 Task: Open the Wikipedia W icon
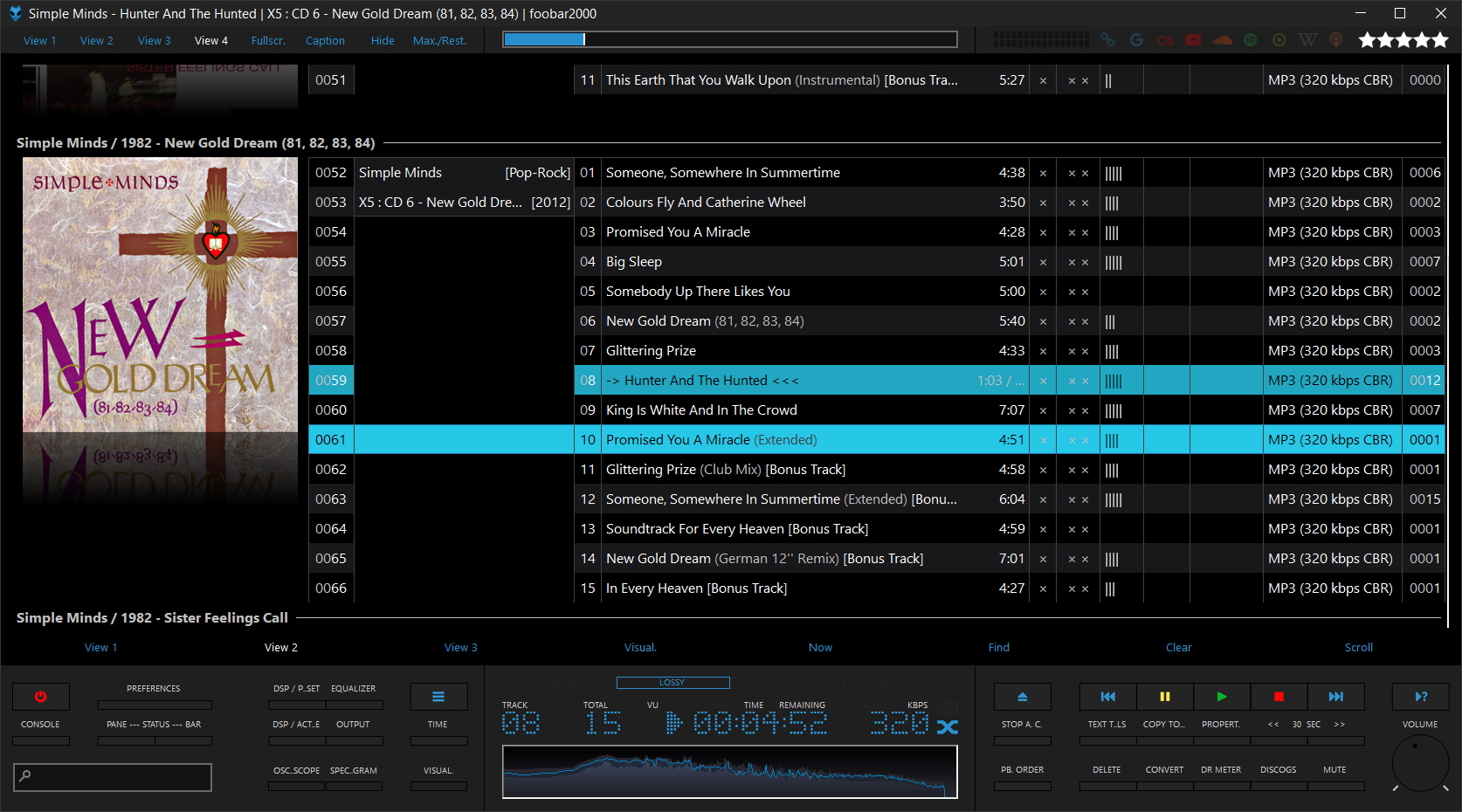[1307, 40]
